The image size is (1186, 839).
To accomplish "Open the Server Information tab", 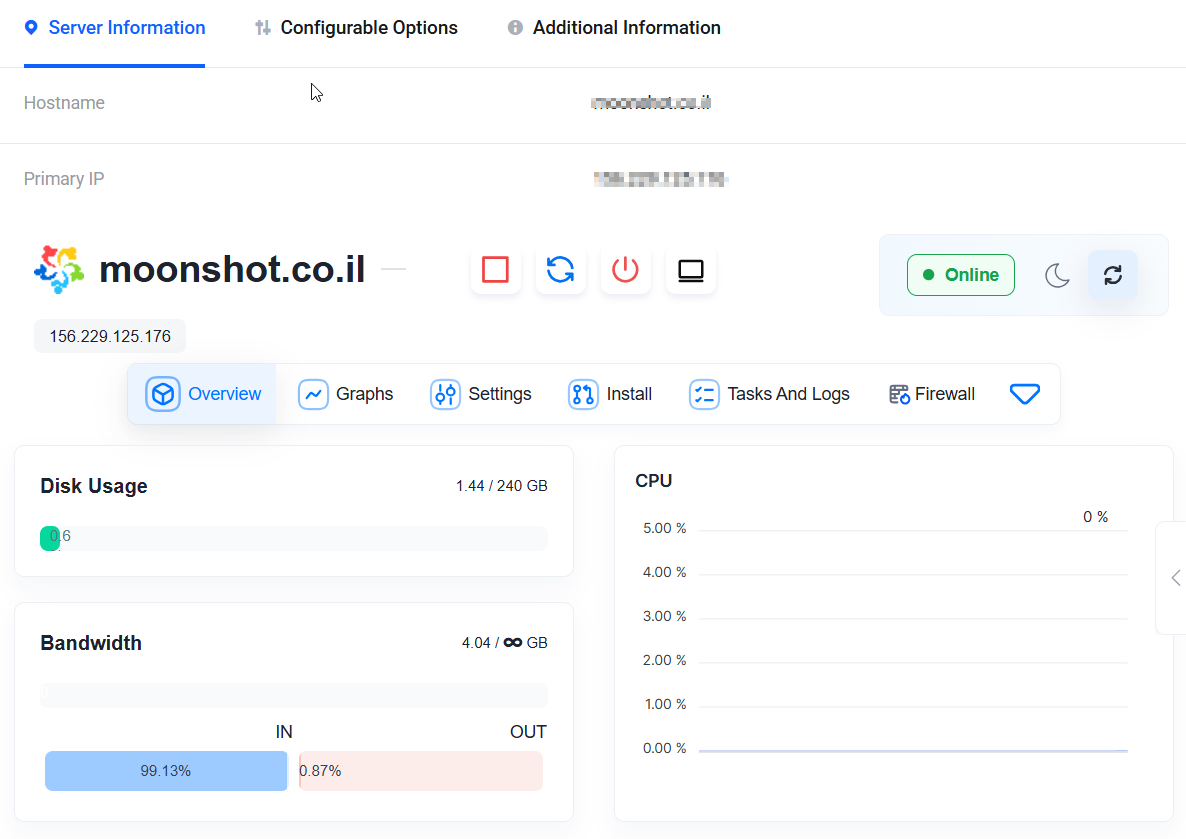I will click(114, 28).
